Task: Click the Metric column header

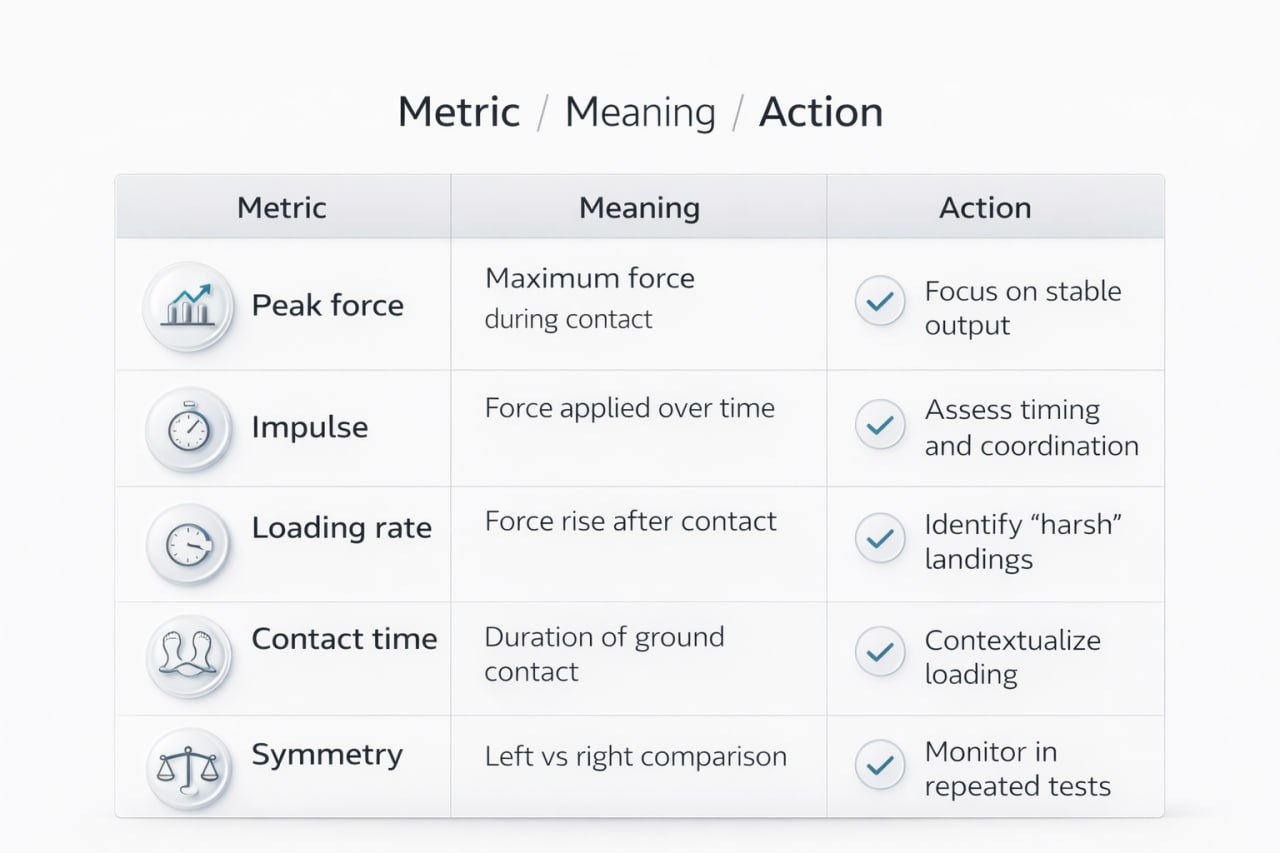Action: point(282,208)
